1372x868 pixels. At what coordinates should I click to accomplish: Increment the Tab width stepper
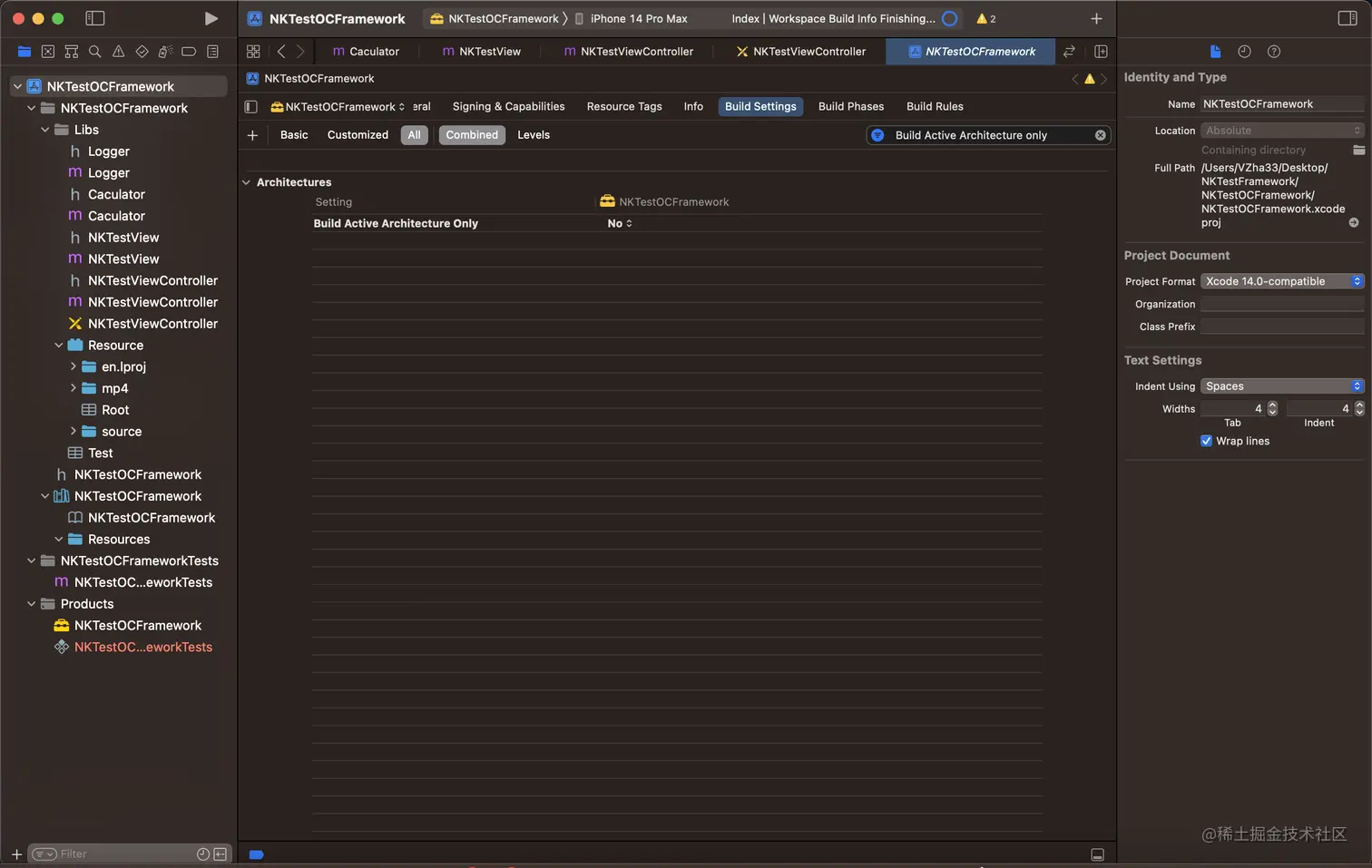click(1272, 405)
